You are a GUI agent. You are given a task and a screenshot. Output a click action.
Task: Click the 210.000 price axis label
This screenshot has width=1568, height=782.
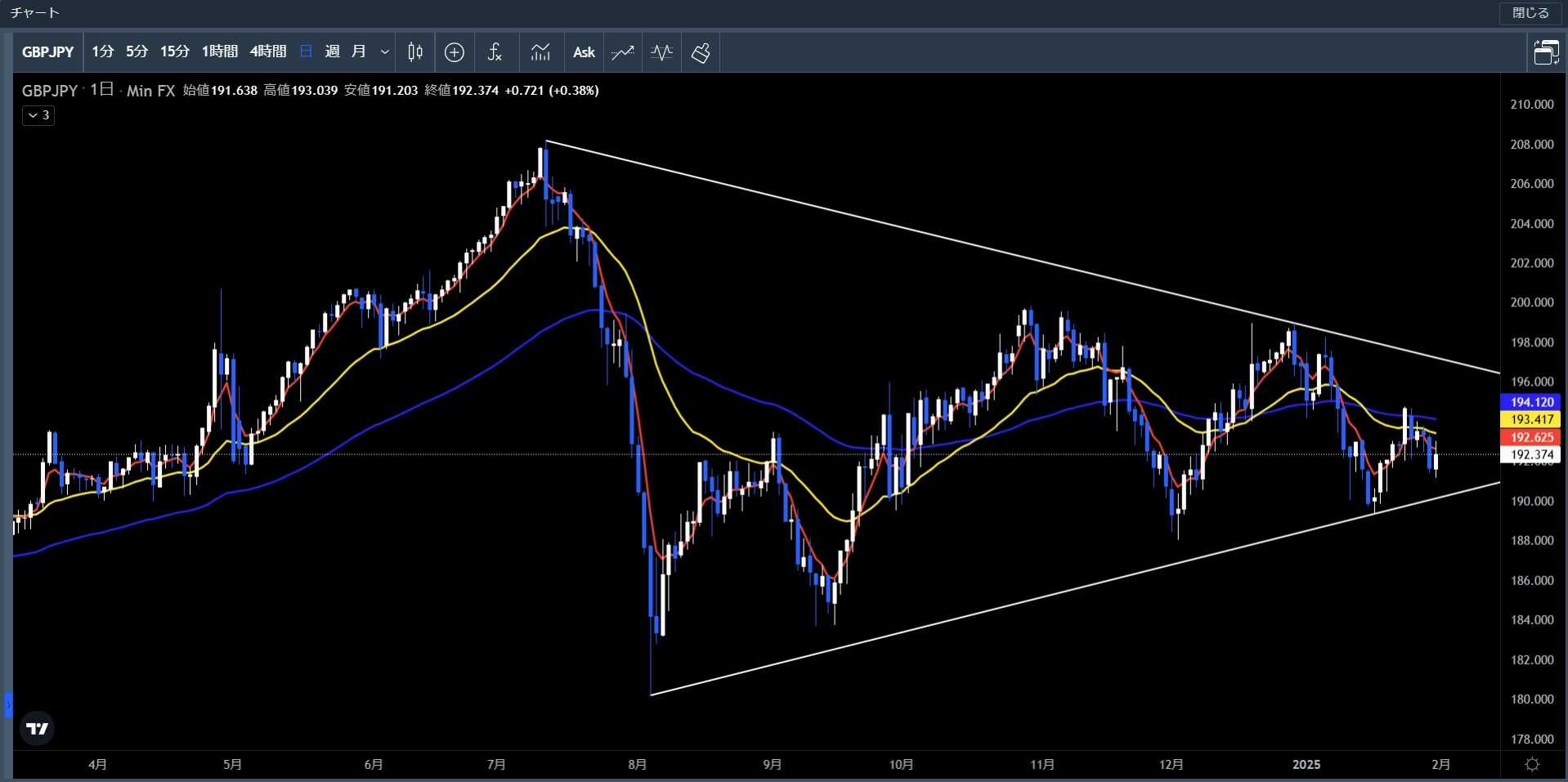pos(1532,105)
